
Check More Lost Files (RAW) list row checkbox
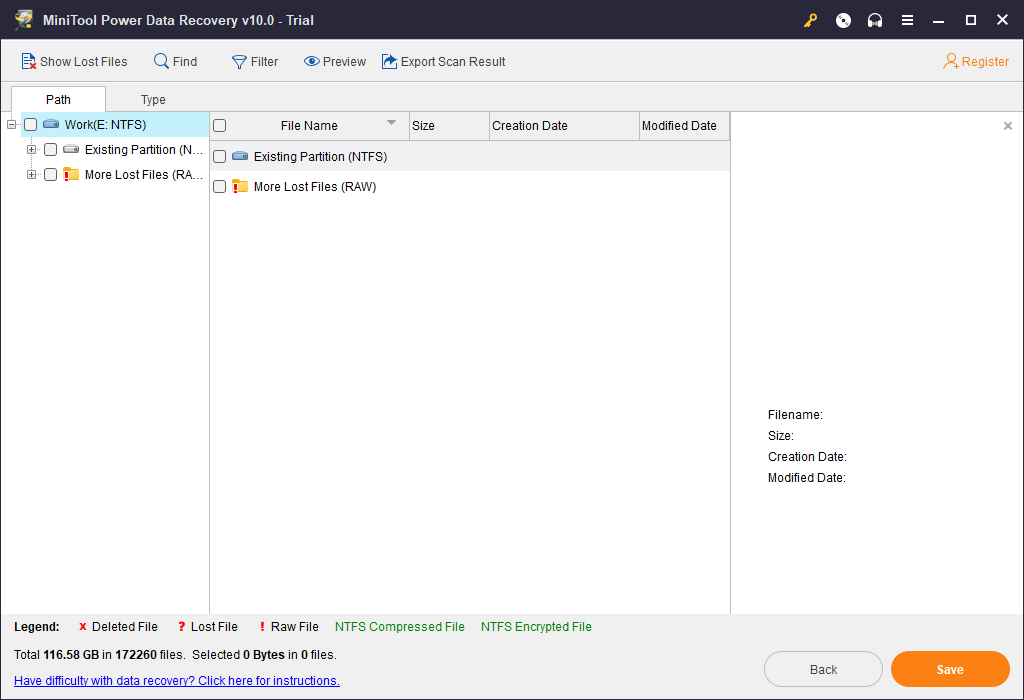[219, 187]
